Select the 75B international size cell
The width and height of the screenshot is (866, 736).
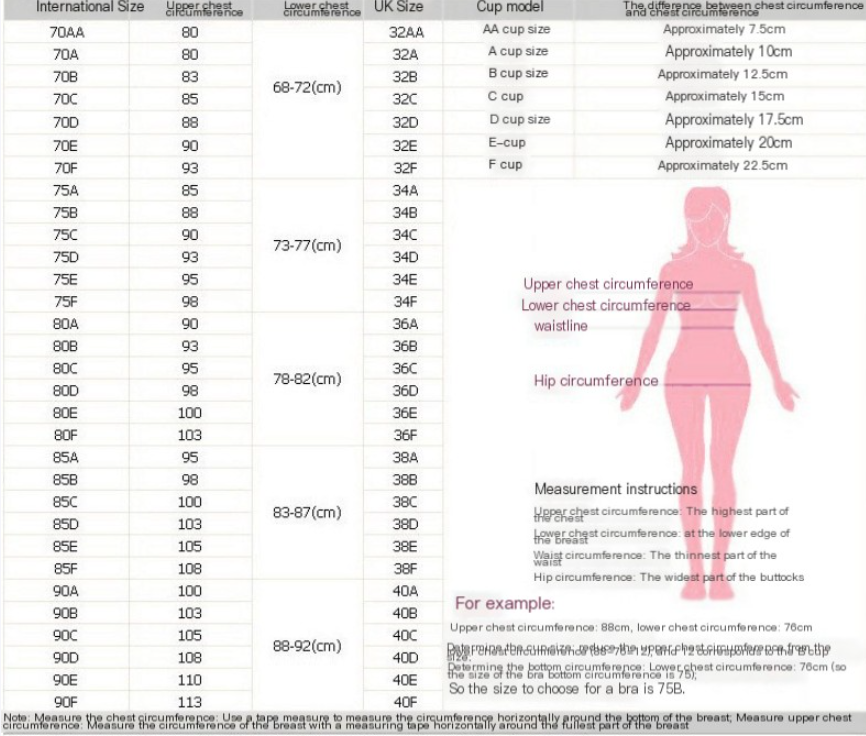pyautogui.click(x=66, y=212)
